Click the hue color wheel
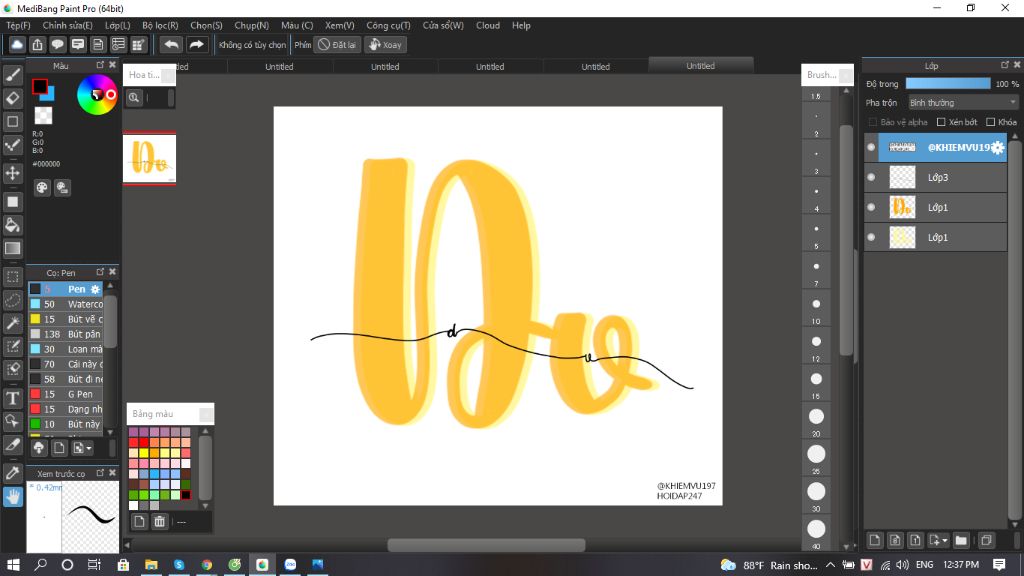Screen dimensions: 1024x576 [97, 95]
